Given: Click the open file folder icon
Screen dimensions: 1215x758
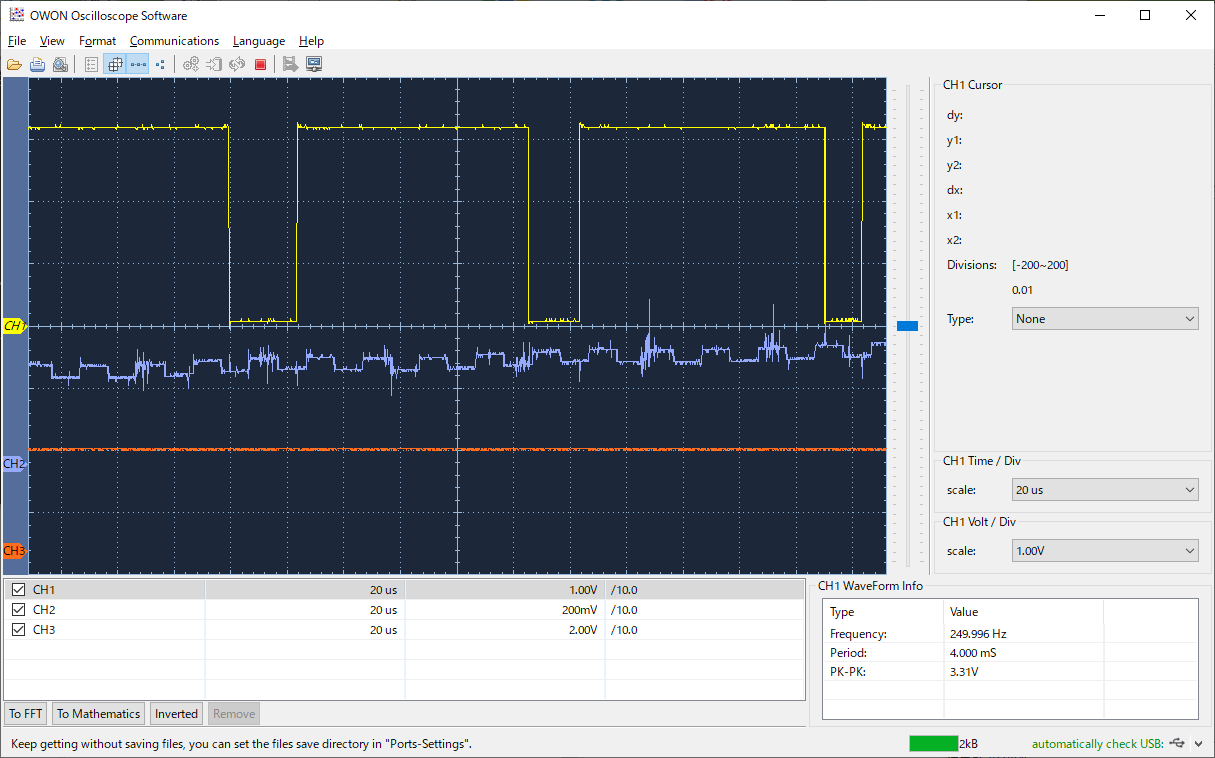Looking at the screenshot, I should point(14,64).
